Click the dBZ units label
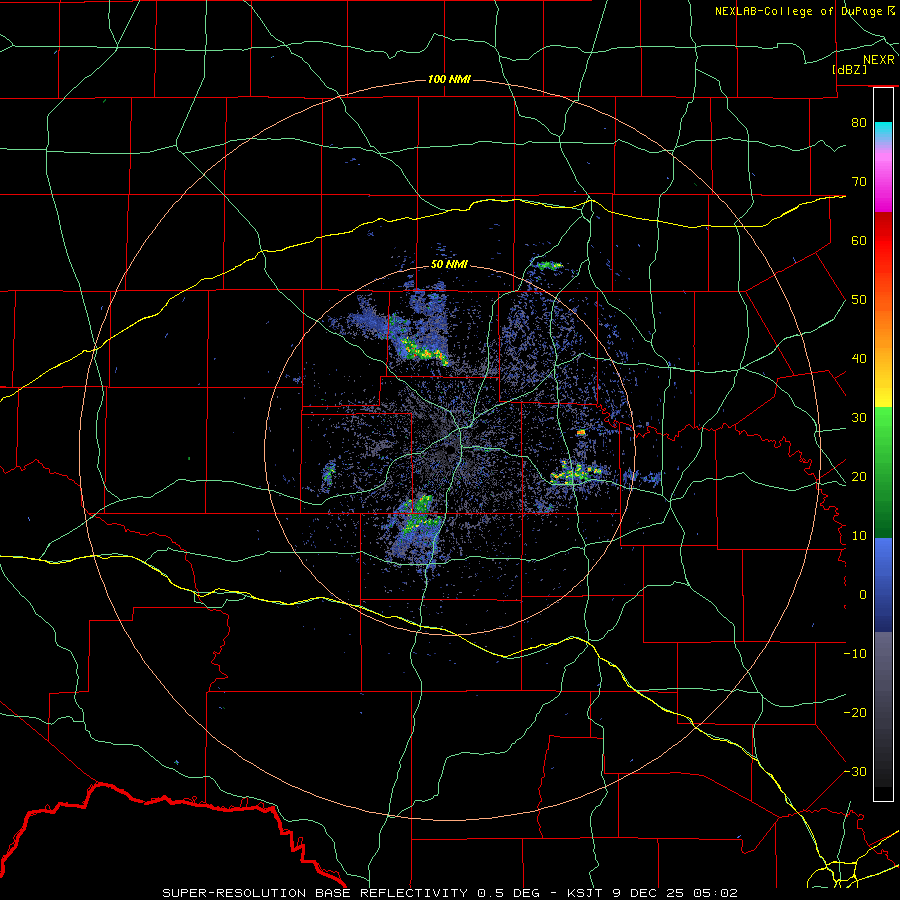Image resolution: width=900 pixels, height=900 pixels. [x=850, y=69]
